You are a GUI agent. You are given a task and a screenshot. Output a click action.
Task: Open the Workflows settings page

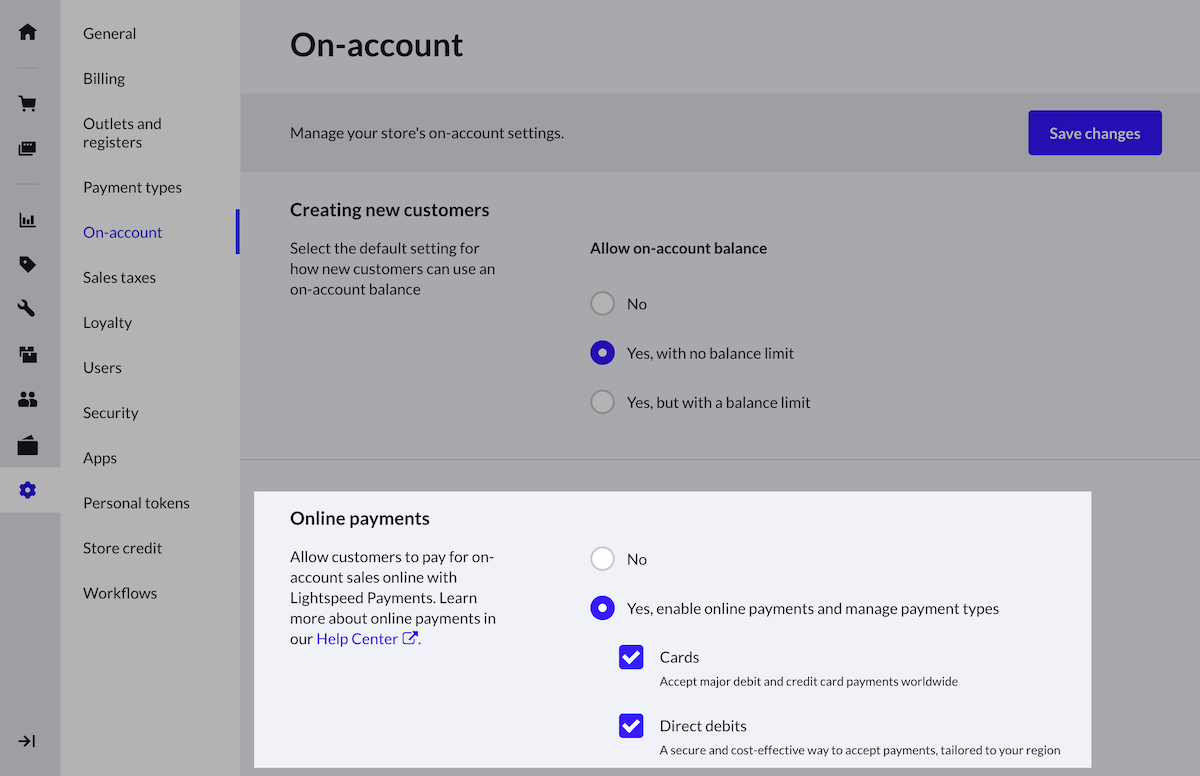pyautogui.click(x=120, y=593)
